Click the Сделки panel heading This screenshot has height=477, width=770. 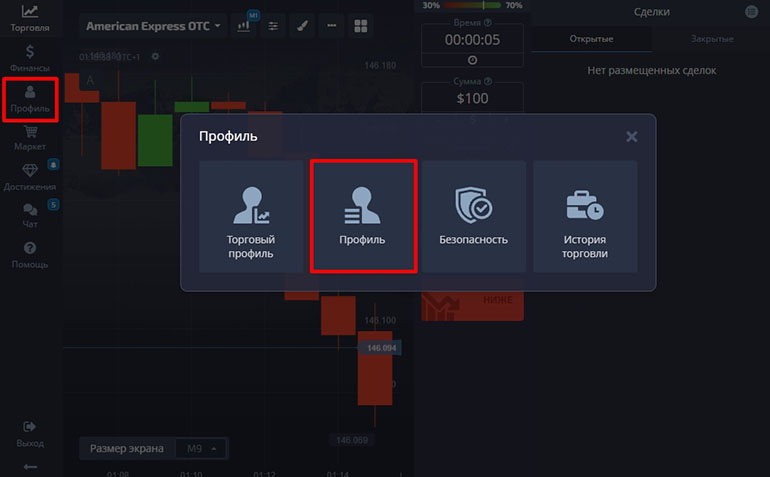tap(651, 12)
